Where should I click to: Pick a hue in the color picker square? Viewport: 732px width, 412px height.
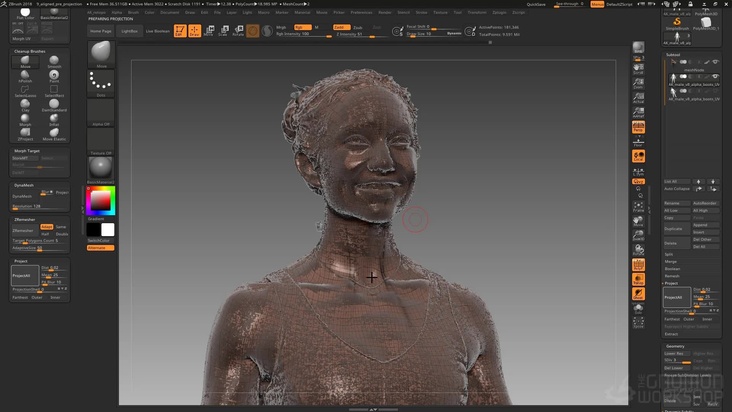(x=100, y=201)
